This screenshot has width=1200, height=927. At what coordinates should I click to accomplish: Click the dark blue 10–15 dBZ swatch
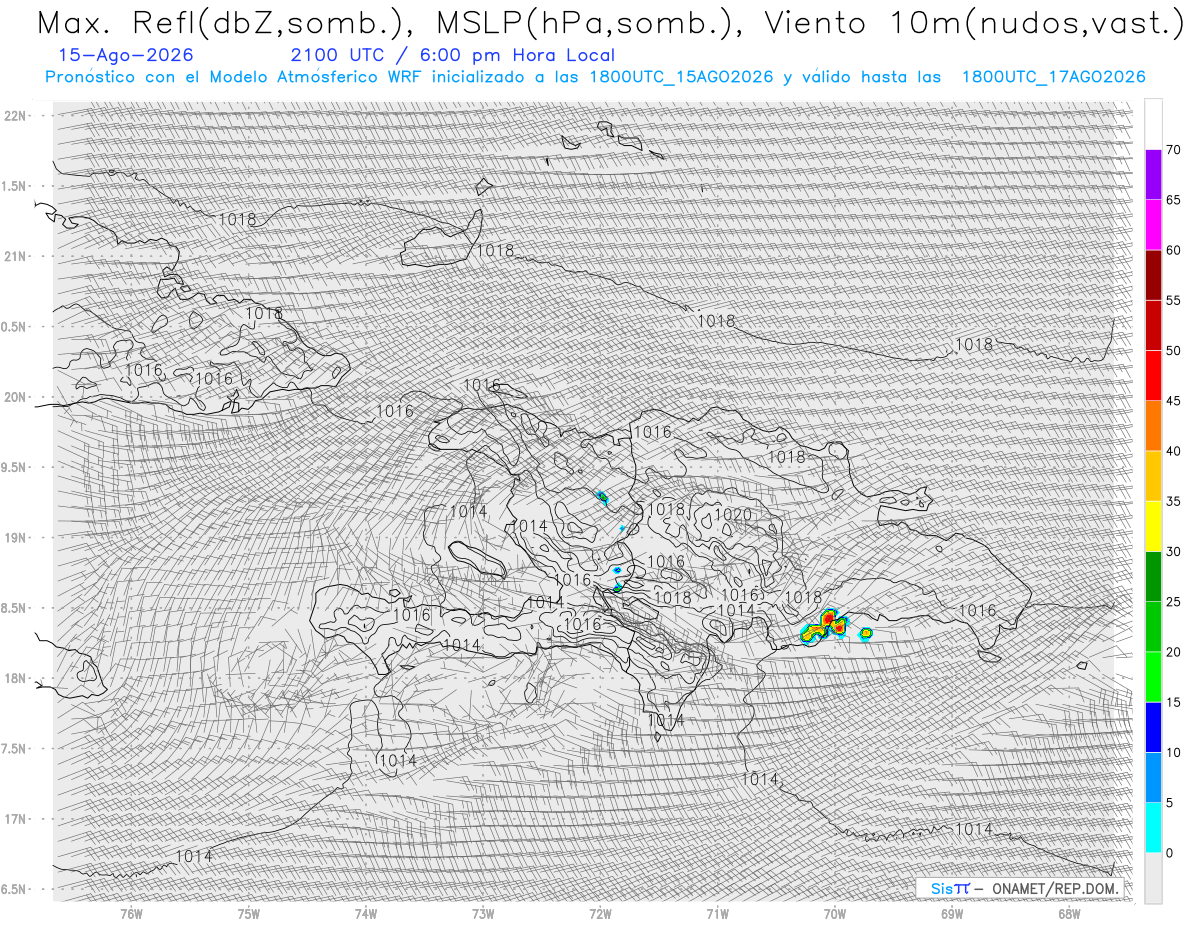[x=1153, y=727]
